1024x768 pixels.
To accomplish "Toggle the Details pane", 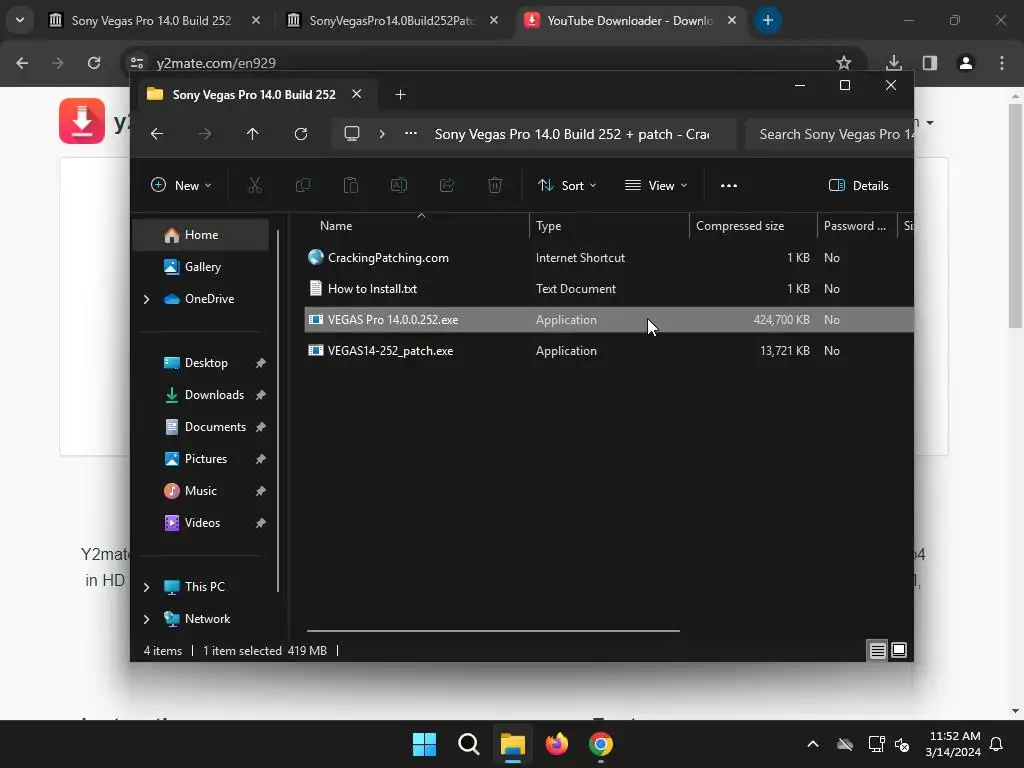I will click(859, 185).
